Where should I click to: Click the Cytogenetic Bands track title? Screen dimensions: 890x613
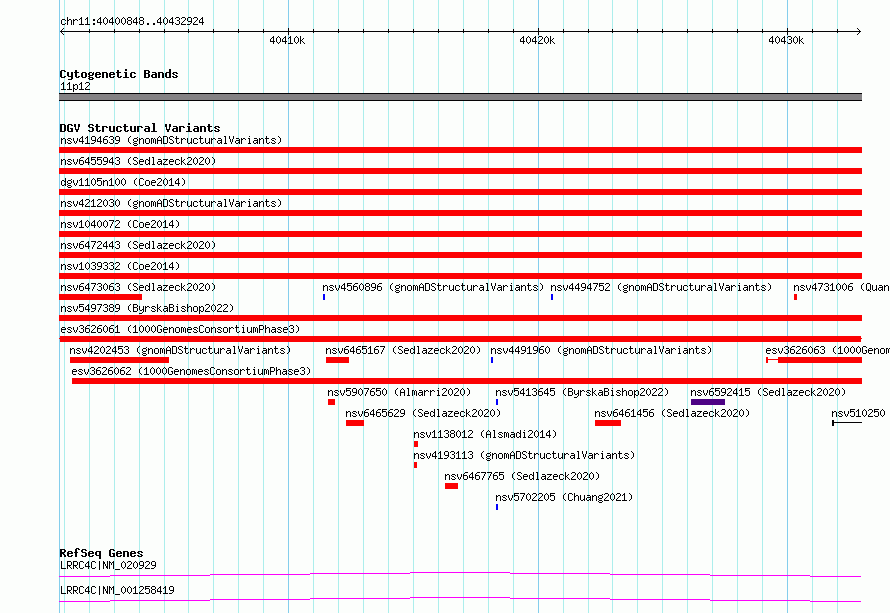click(119, 74)
